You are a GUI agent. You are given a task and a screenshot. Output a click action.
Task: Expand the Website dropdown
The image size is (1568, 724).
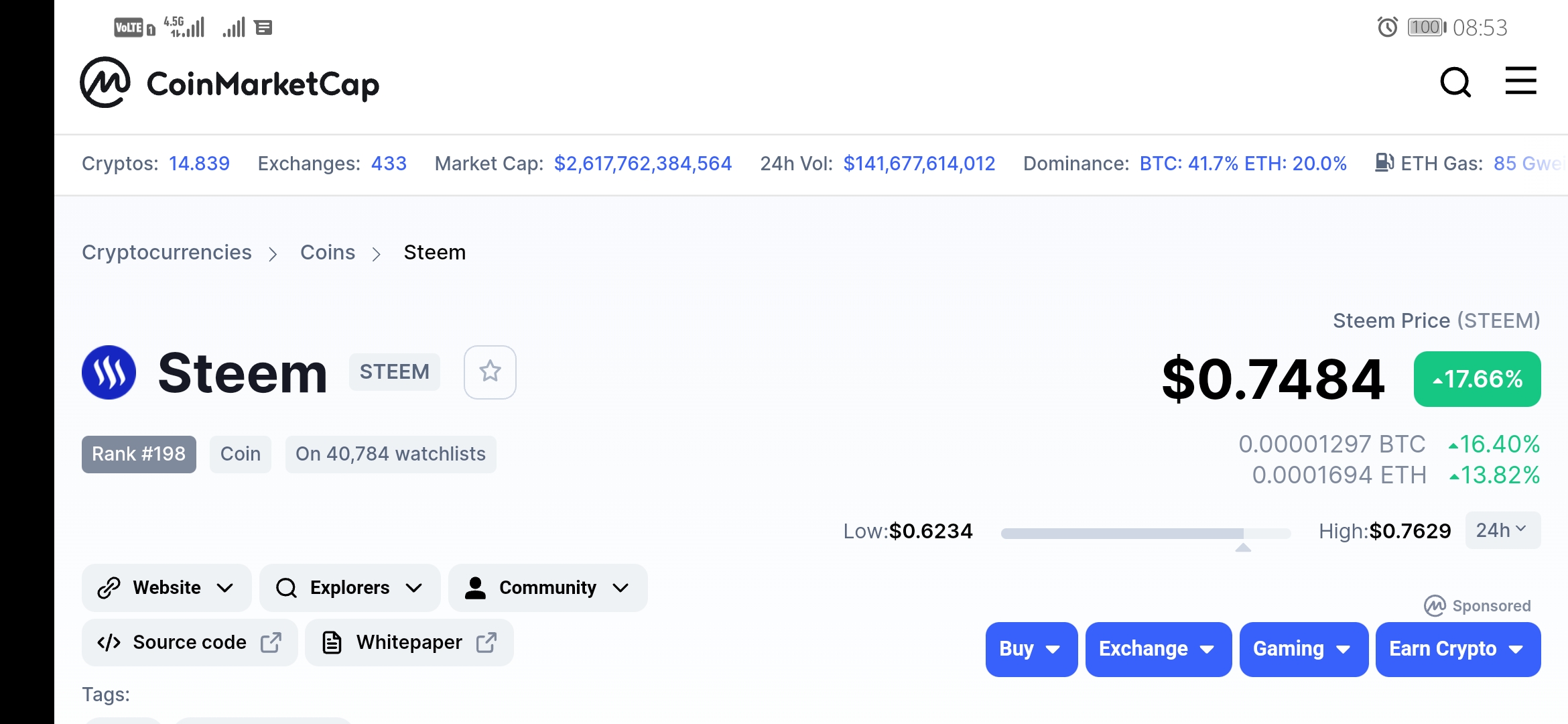(x=166, y=587)
